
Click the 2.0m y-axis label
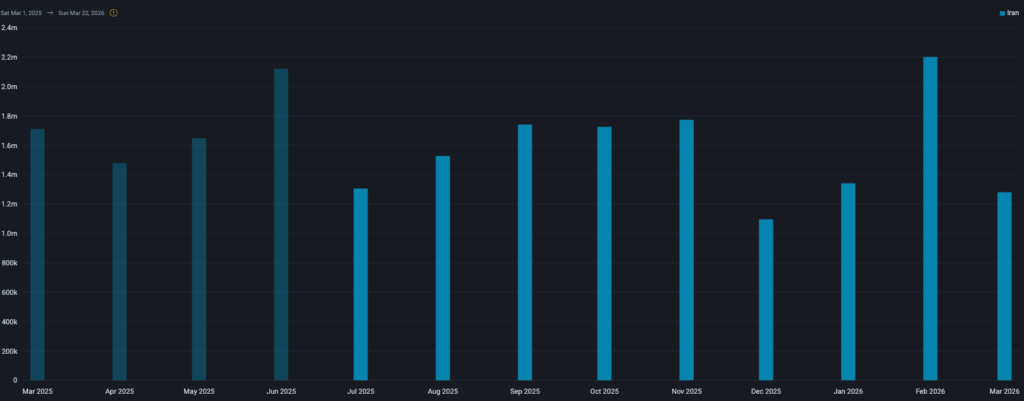(9, 87)
